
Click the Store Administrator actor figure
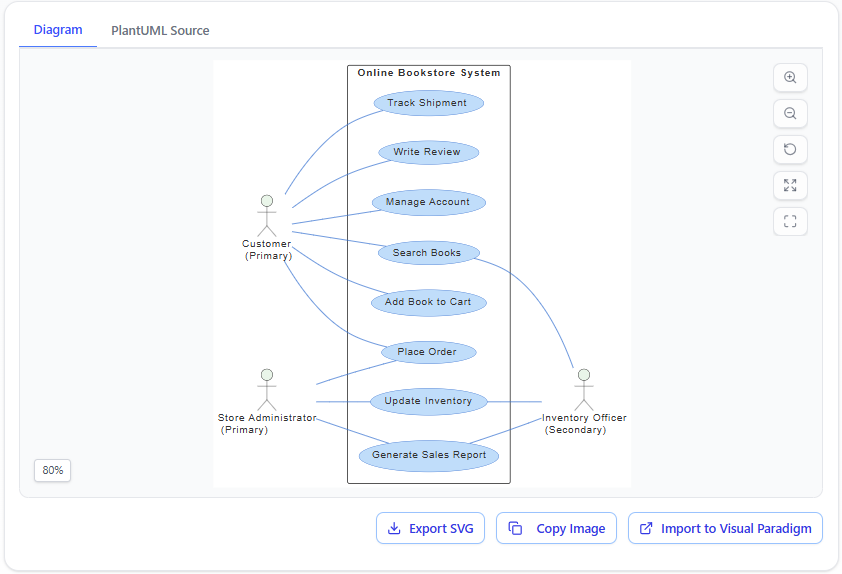[266, 390]
